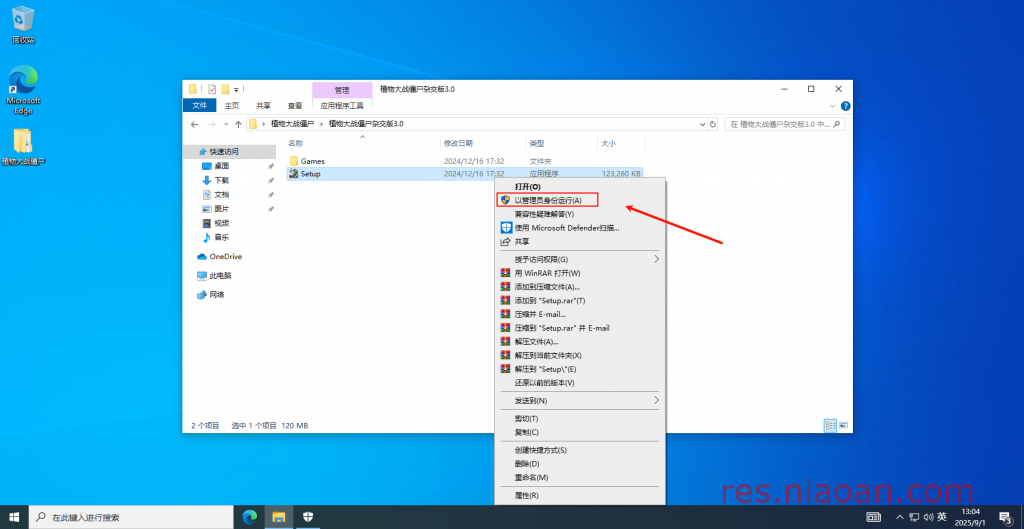1024x529 pixels.
Task: Open 音乐 in navigation pane
Action: point(222,238)
